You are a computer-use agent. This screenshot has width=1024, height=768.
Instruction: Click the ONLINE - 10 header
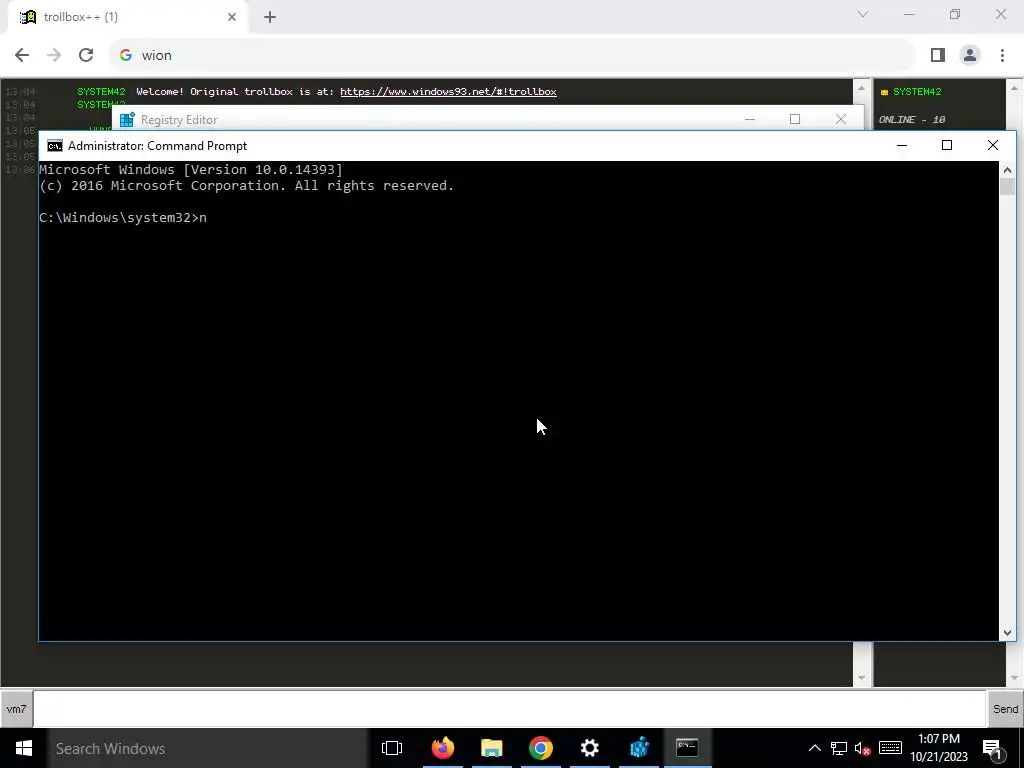912,120
